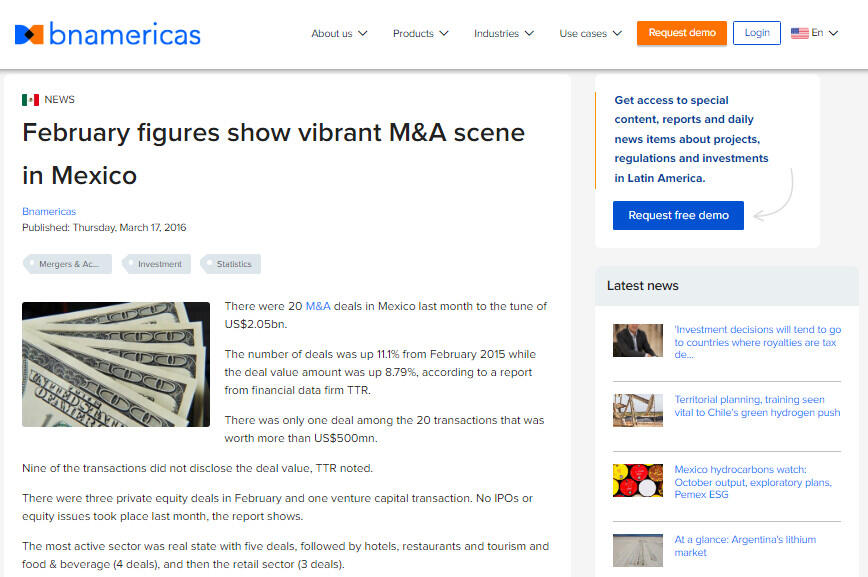
Task: Expand the Industries menu
Action: [x=503, y=33]
